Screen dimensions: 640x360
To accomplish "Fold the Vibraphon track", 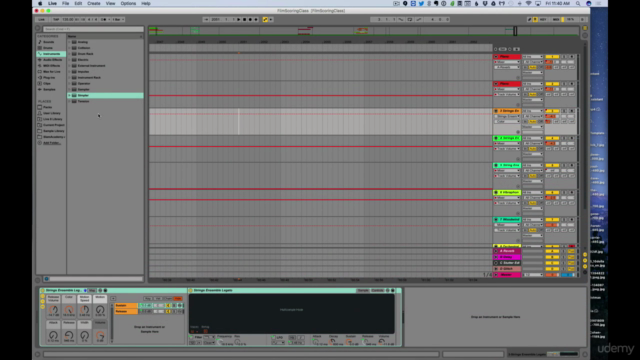I will [496, 193].
